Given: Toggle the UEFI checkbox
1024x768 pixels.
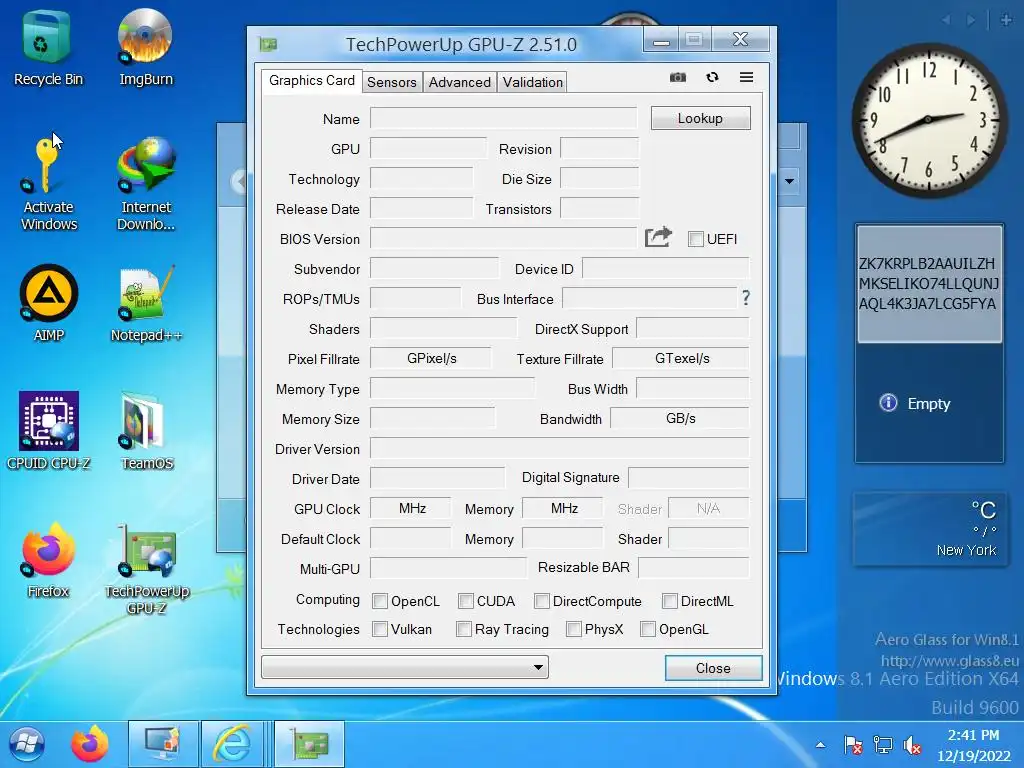Looking at the screenshot, I should 696,239.
